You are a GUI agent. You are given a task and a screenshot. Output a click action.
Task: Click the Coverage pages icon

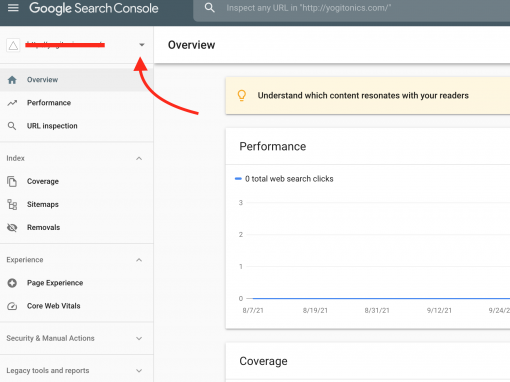tap(12, 181)
